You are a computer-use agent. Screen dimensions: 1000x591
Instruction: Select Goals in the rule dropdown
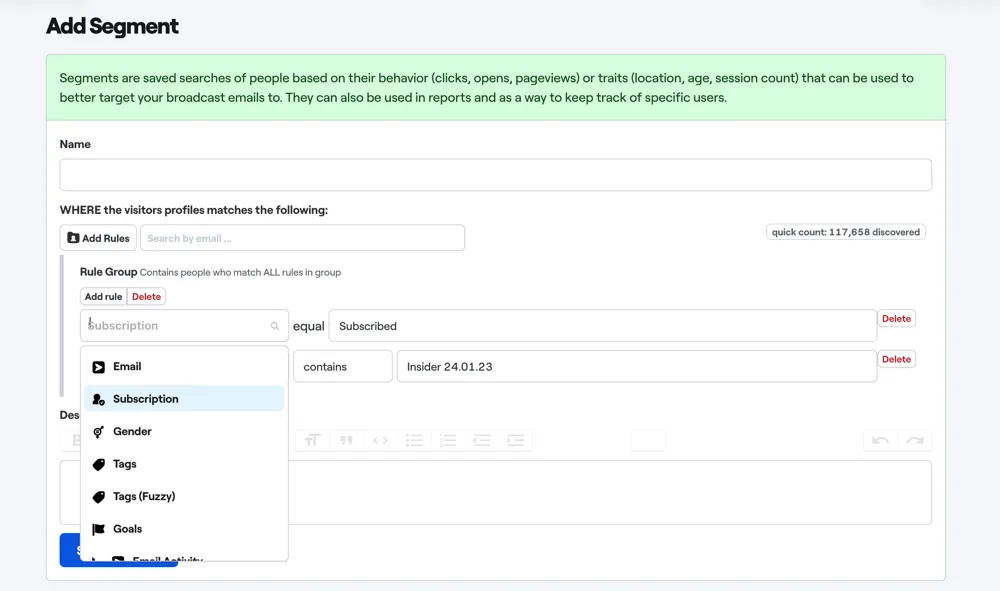click(x=127, y=529)
